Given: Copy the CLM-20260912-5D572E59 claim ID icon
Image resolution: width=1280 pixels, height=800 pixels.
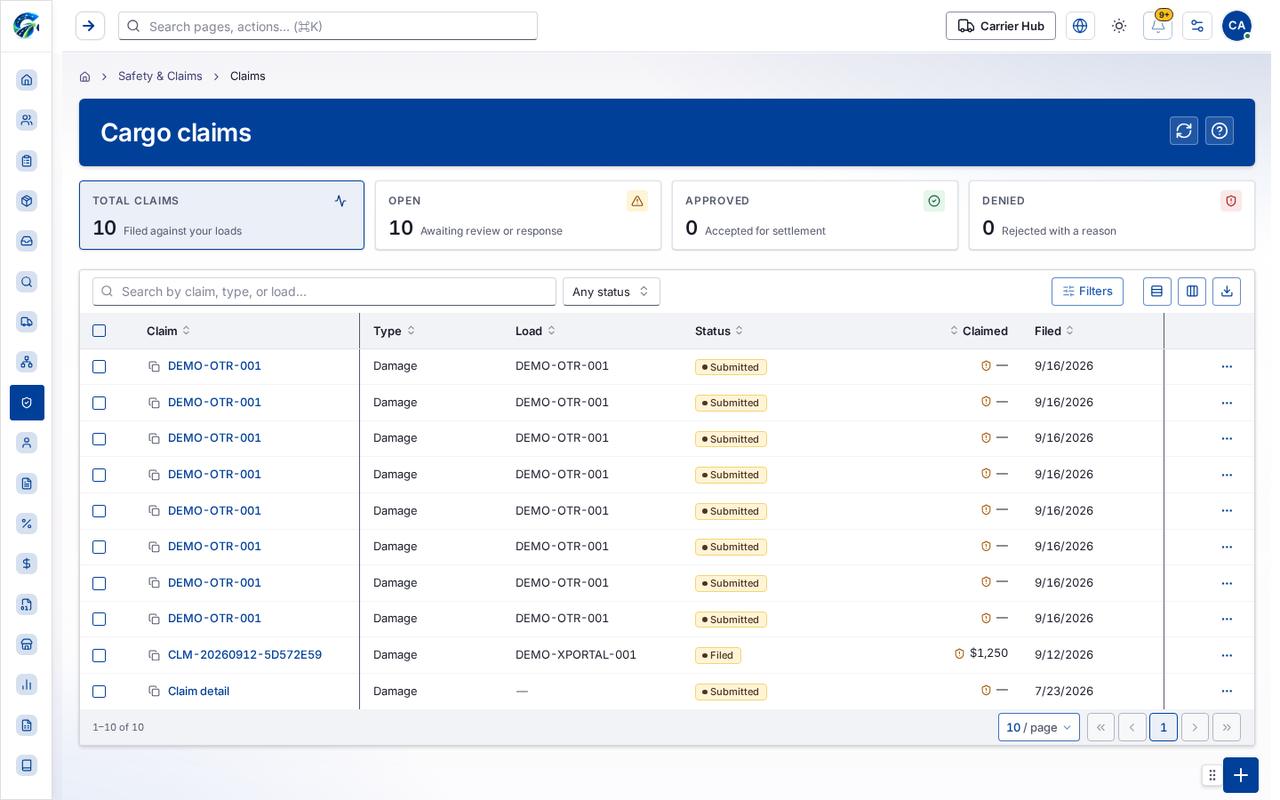Looking at the screenshot, I should [154, 655].
